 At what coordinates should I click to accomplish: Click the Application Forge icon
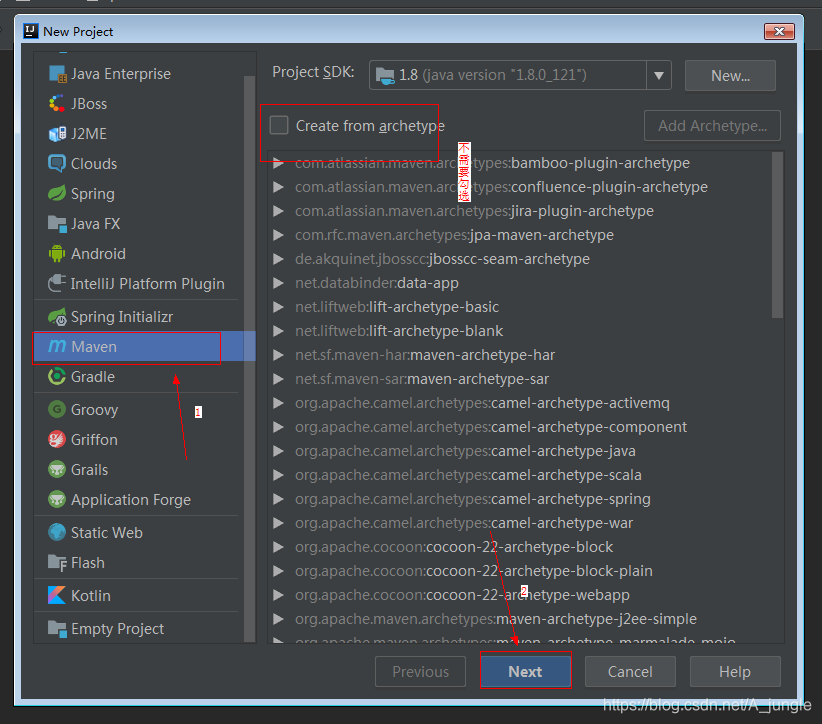(57, 499)
